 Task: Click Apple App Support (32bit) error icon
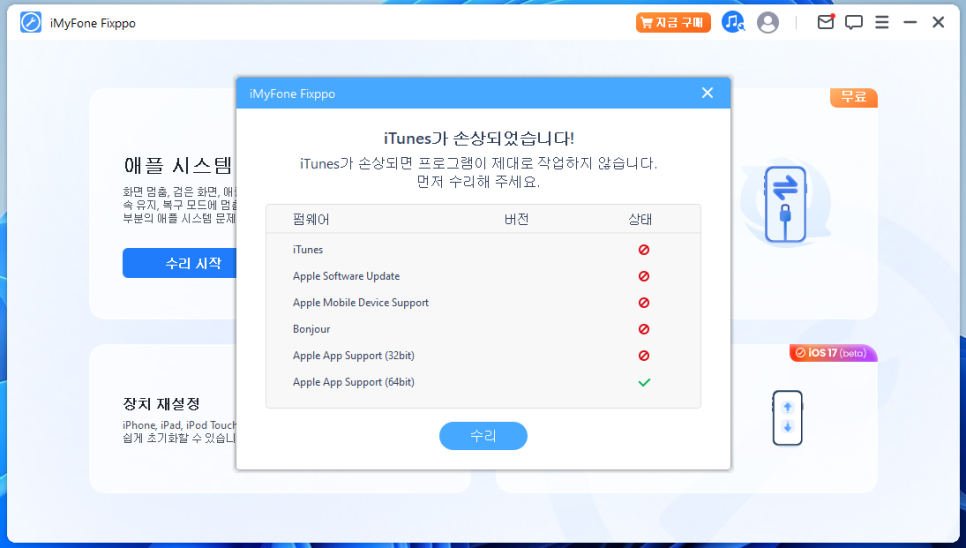[644, 355]
